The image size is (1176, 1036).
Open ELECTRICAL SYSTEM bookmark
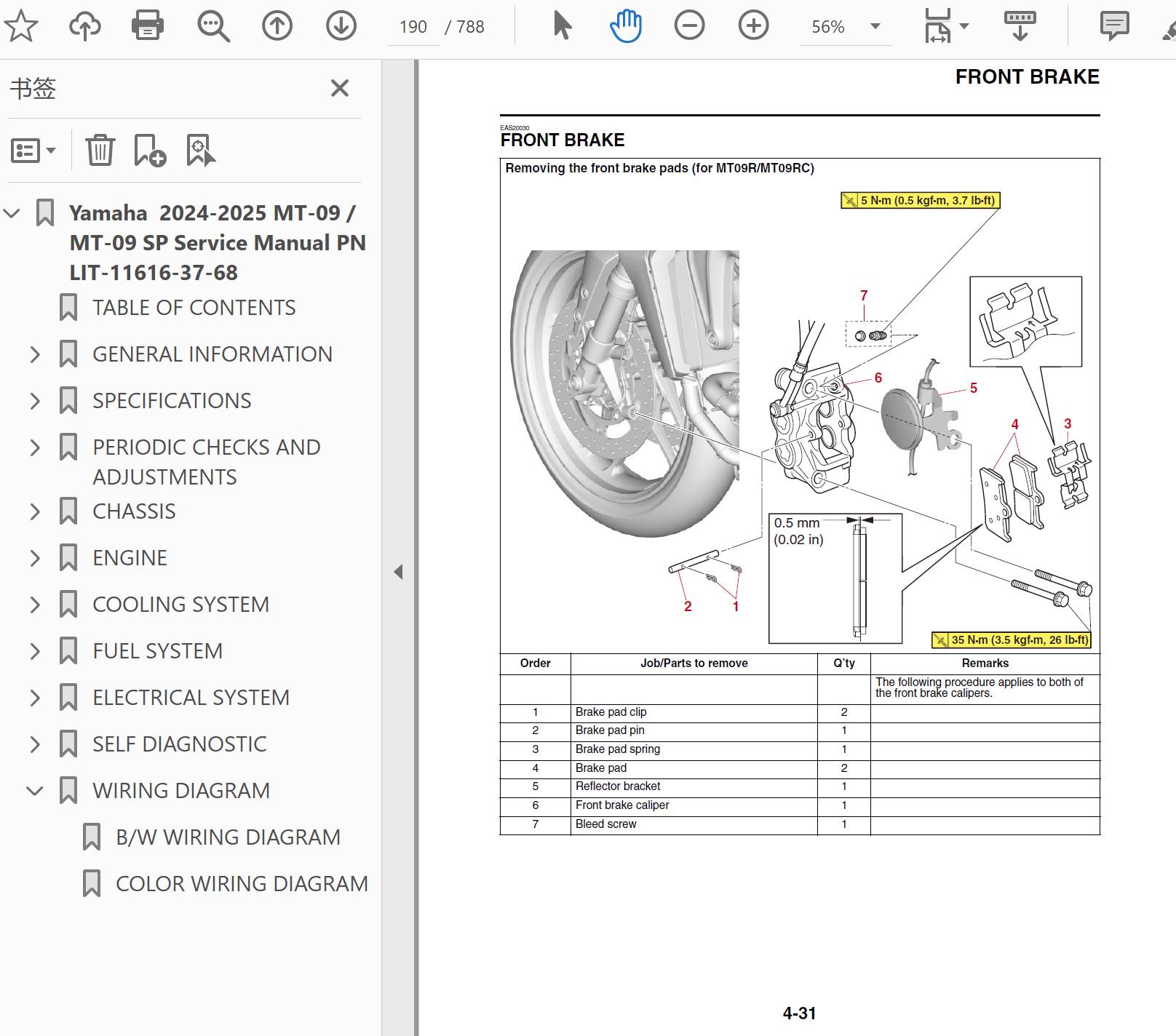tap(191, 698)
